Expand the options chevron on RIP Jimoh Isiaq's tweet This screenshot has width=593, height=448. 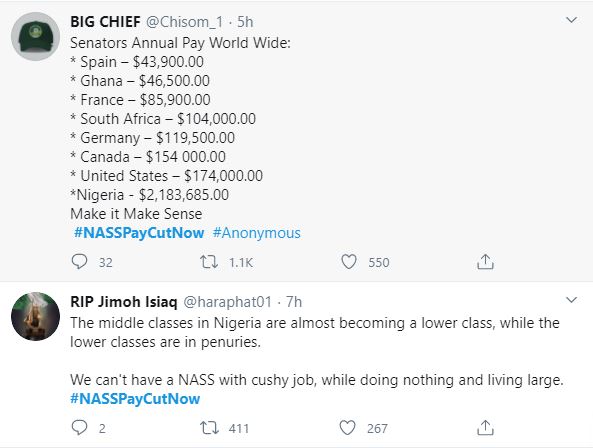point(571,300)
